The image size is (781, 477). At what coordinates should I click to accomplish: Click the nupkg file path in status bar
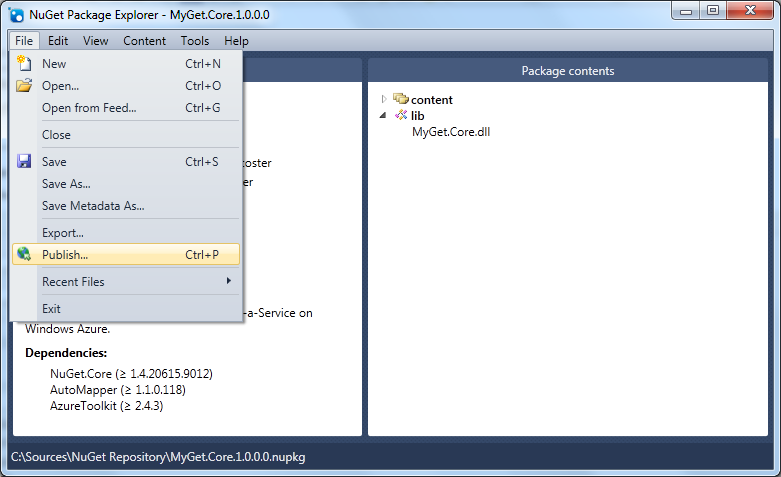158,457
